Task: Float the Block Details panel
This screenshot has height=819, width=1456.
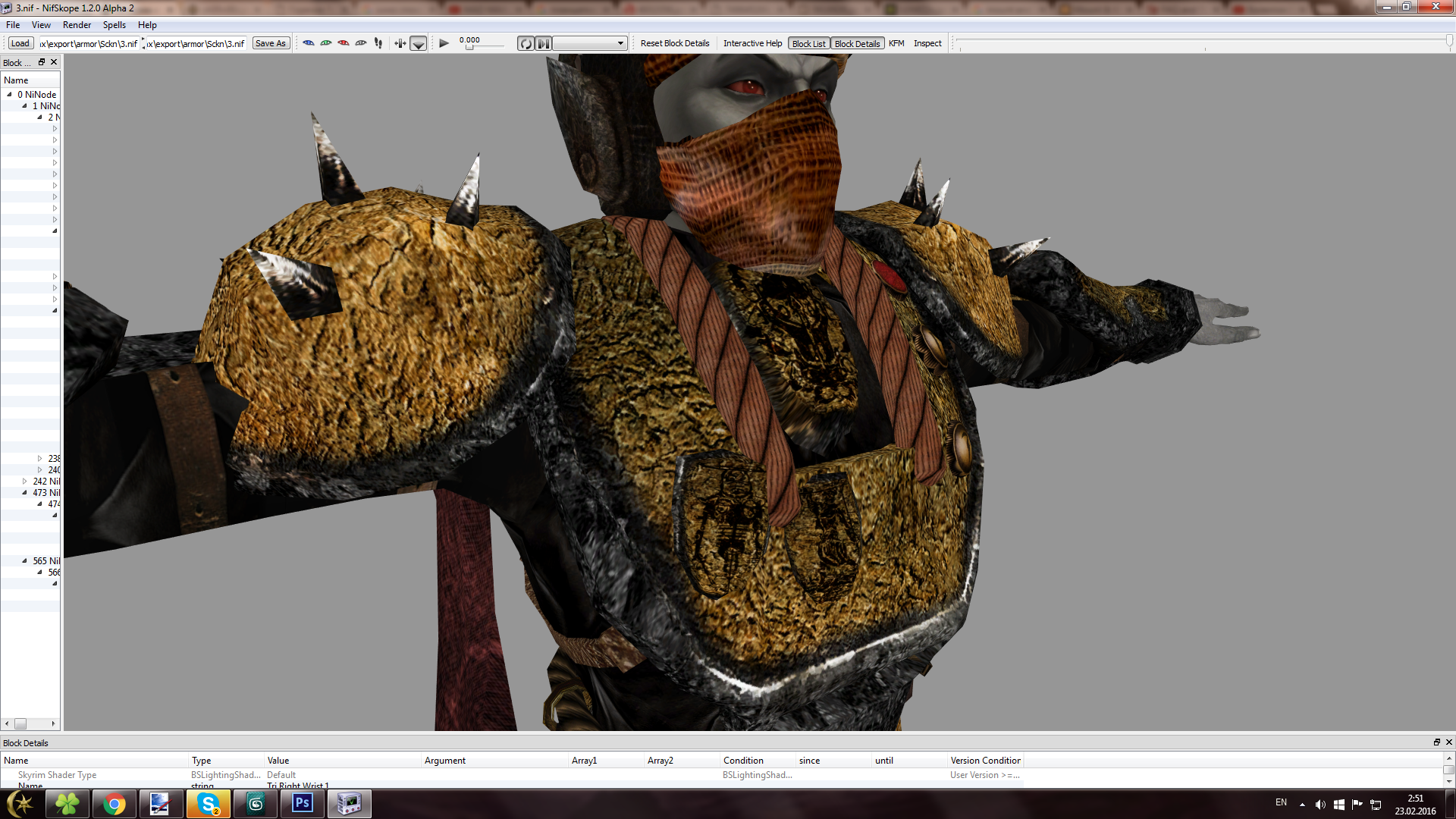Action: (1436, 742)
